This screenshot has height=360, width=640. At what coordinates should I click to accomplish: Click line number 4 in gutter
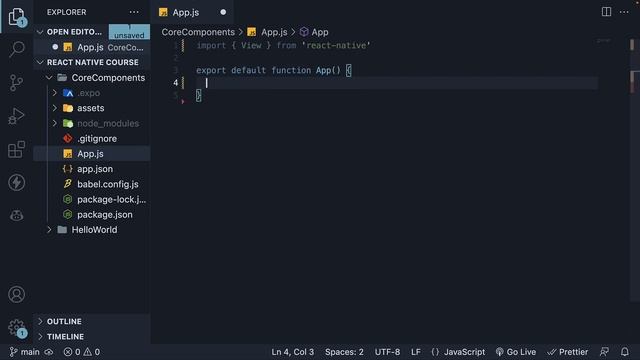click(x=176, y=83)
